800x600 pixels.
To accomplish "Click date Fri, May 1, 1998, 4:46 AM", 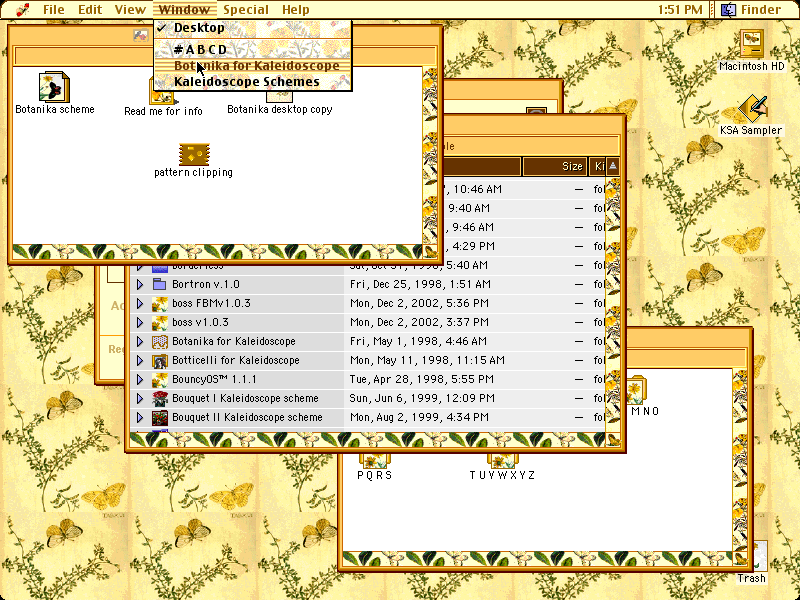I will pyautogui.click(x=418, y=341).
